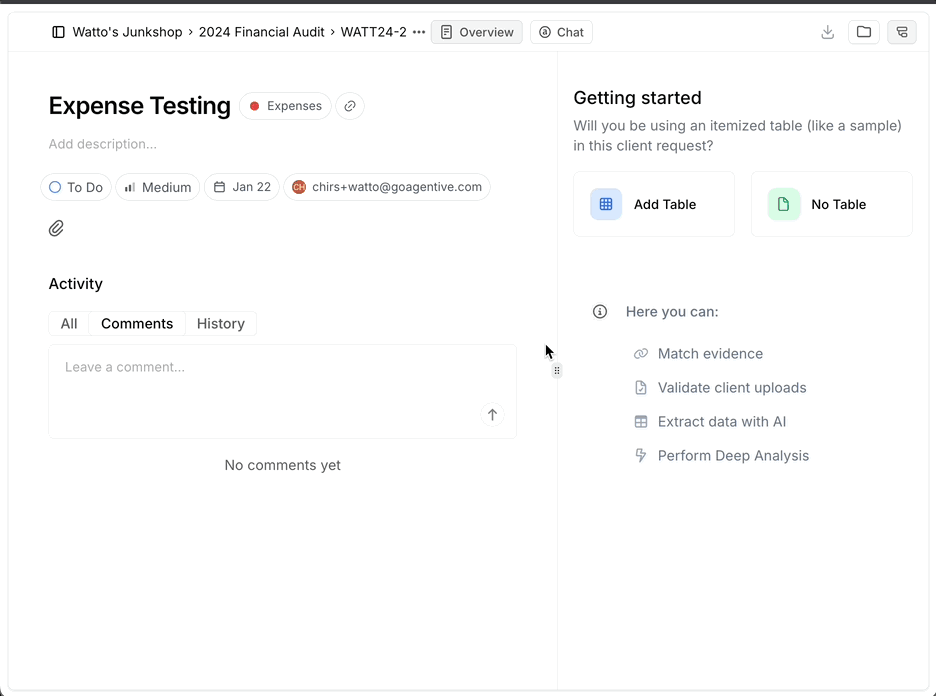Switch to the Chat tab
The height and width of the screenshot is (696, 936).
560,31
